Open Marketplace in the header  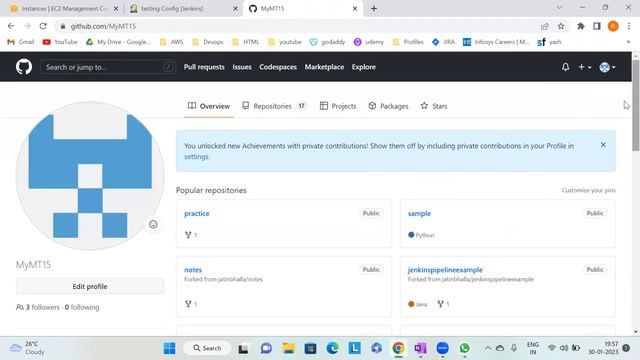pyautogui.click(x=324, y=67)
